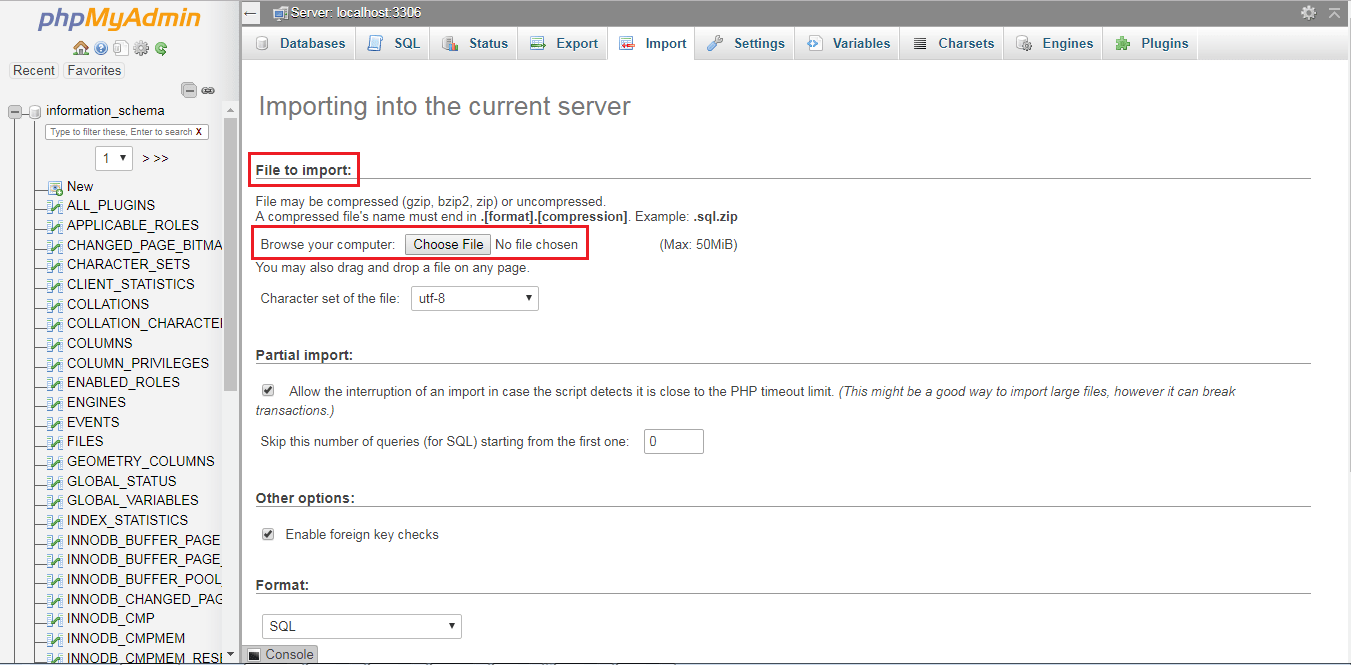Open page settings via the top-right gear icon
The width and height of the screenshot is (1351, 665).
tap(1309, 13)
